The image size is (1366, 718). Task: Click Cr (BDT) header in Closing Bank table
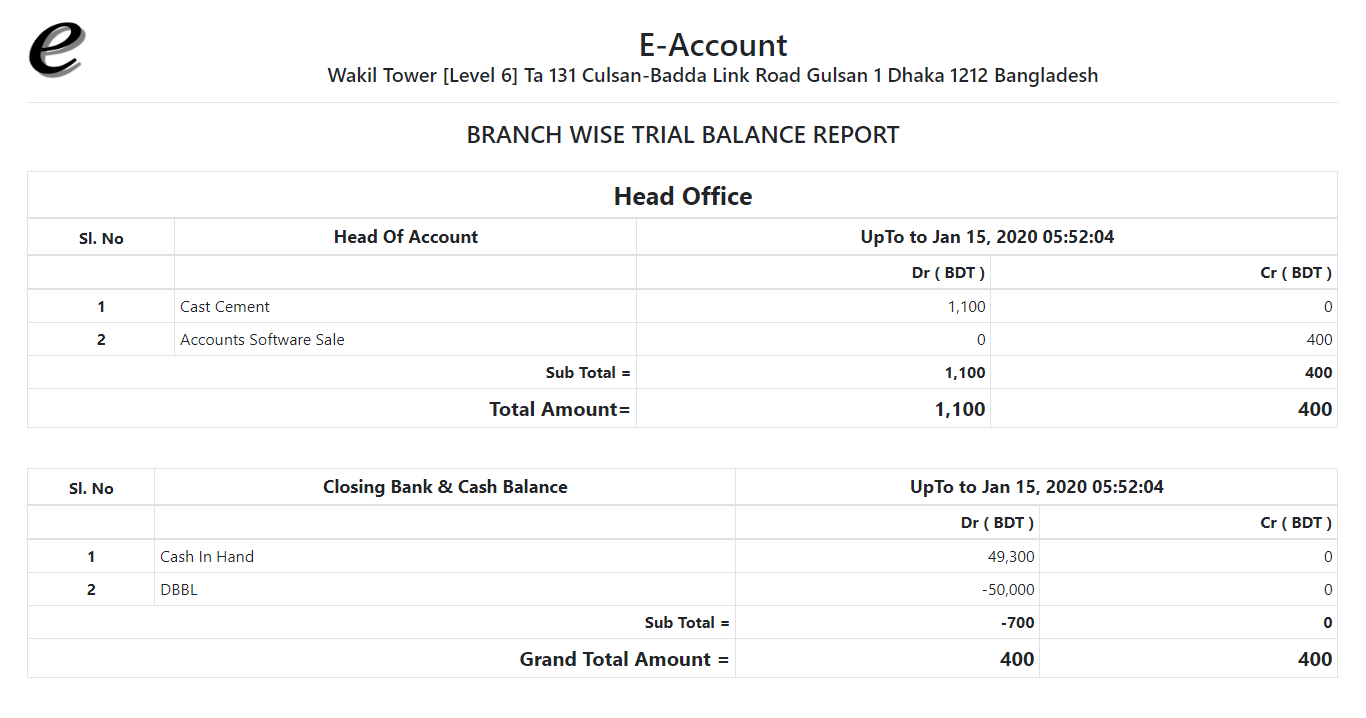click(1296, 523)
